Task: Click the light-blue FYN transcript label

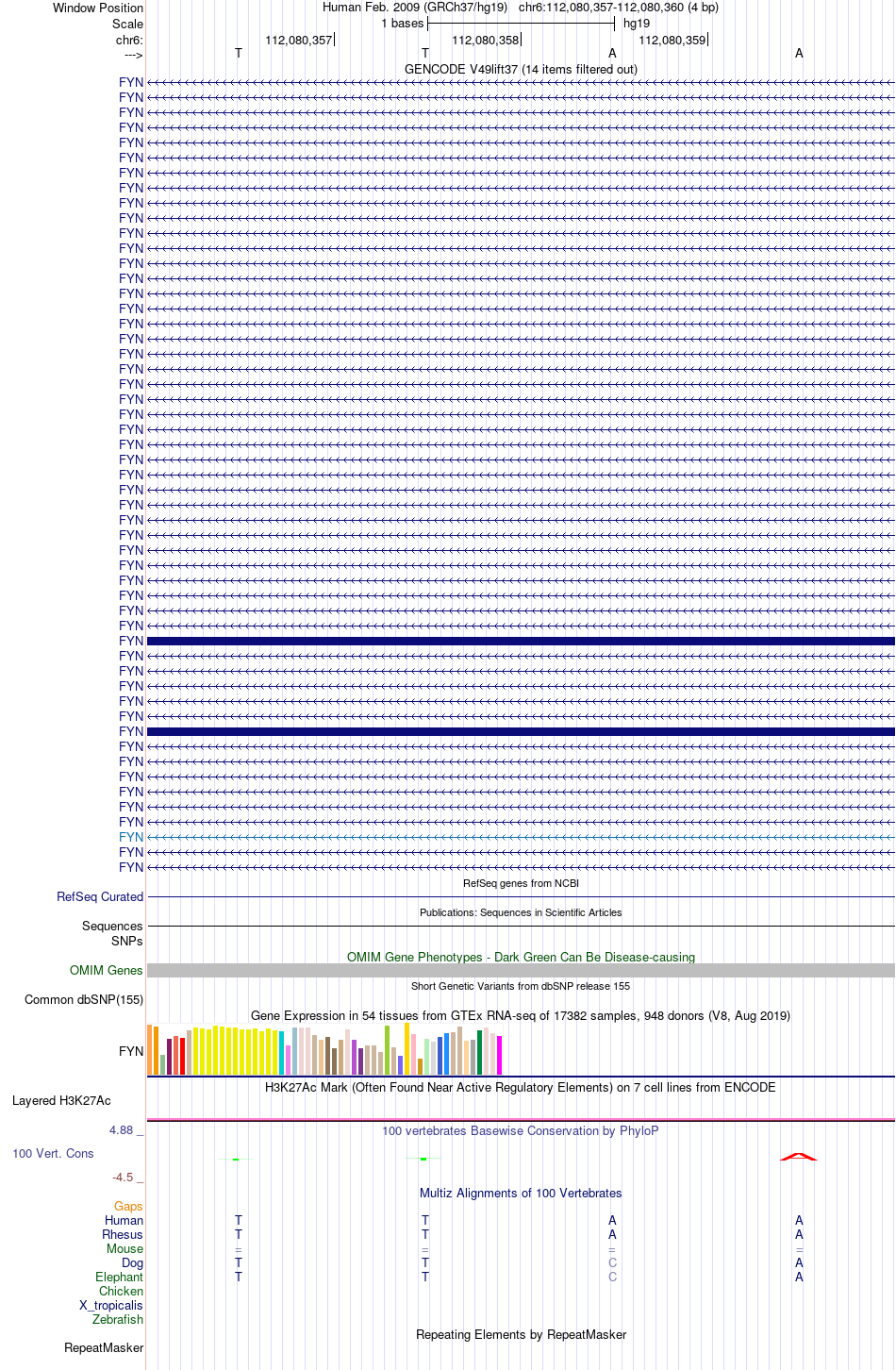Action: (x=131, y=837)
